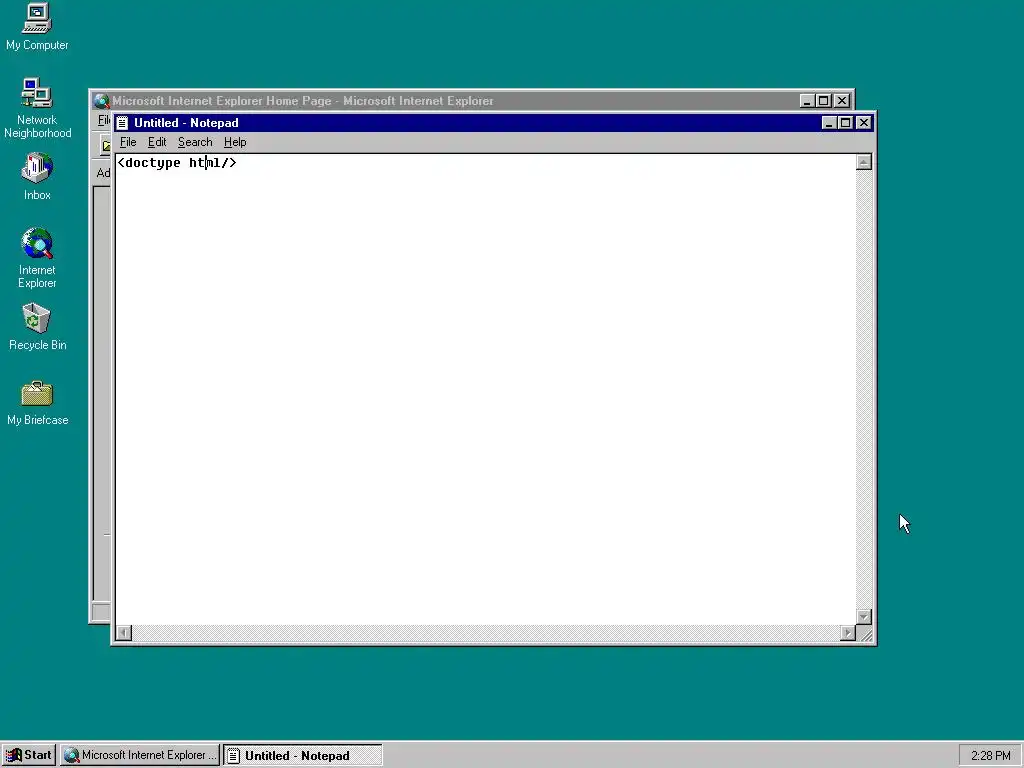
Task: Open the Notepad Search menu
Action: click(195, 142)
